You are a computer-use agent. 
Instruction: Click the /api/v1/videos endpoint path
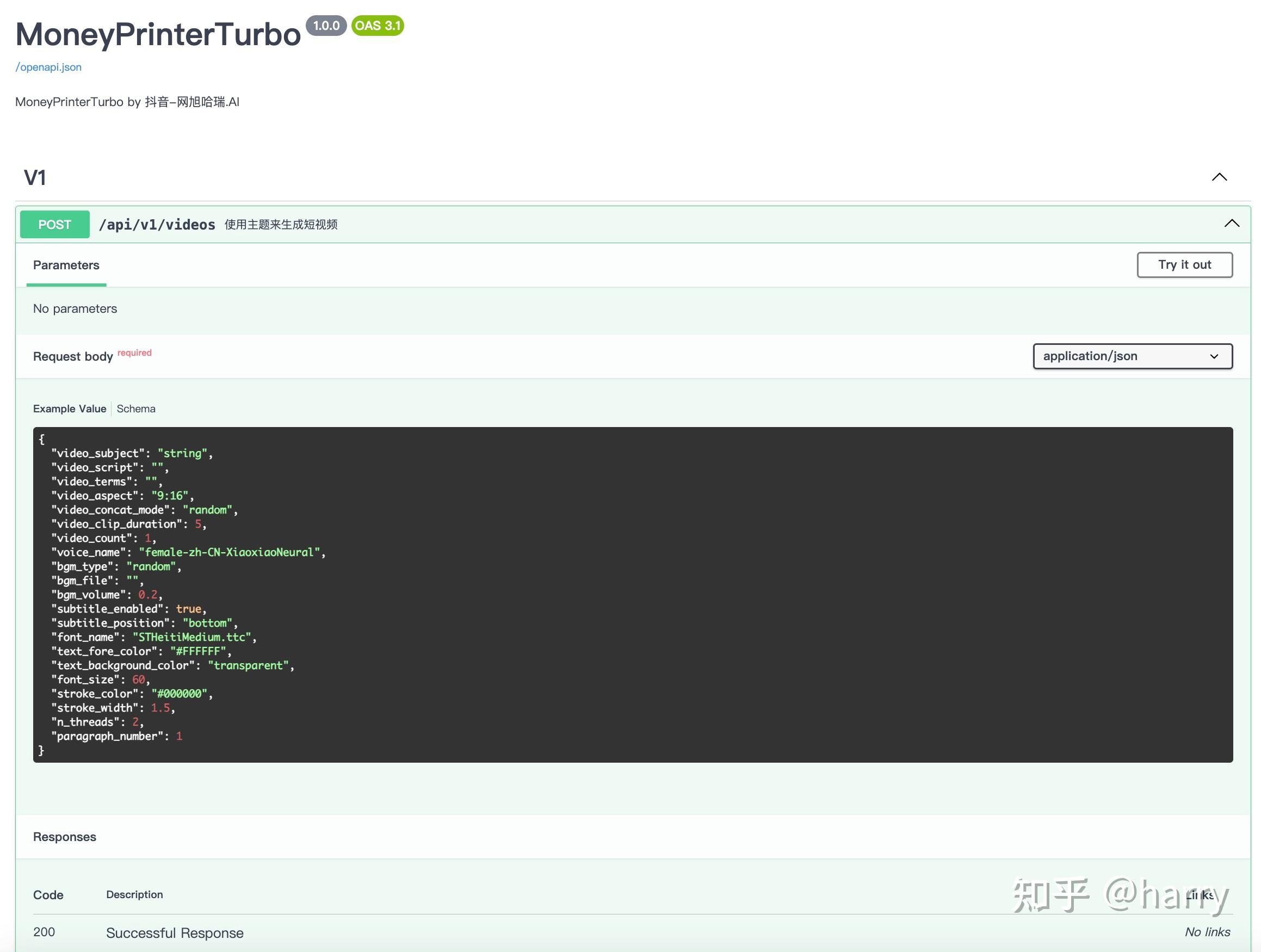[157, 225]
